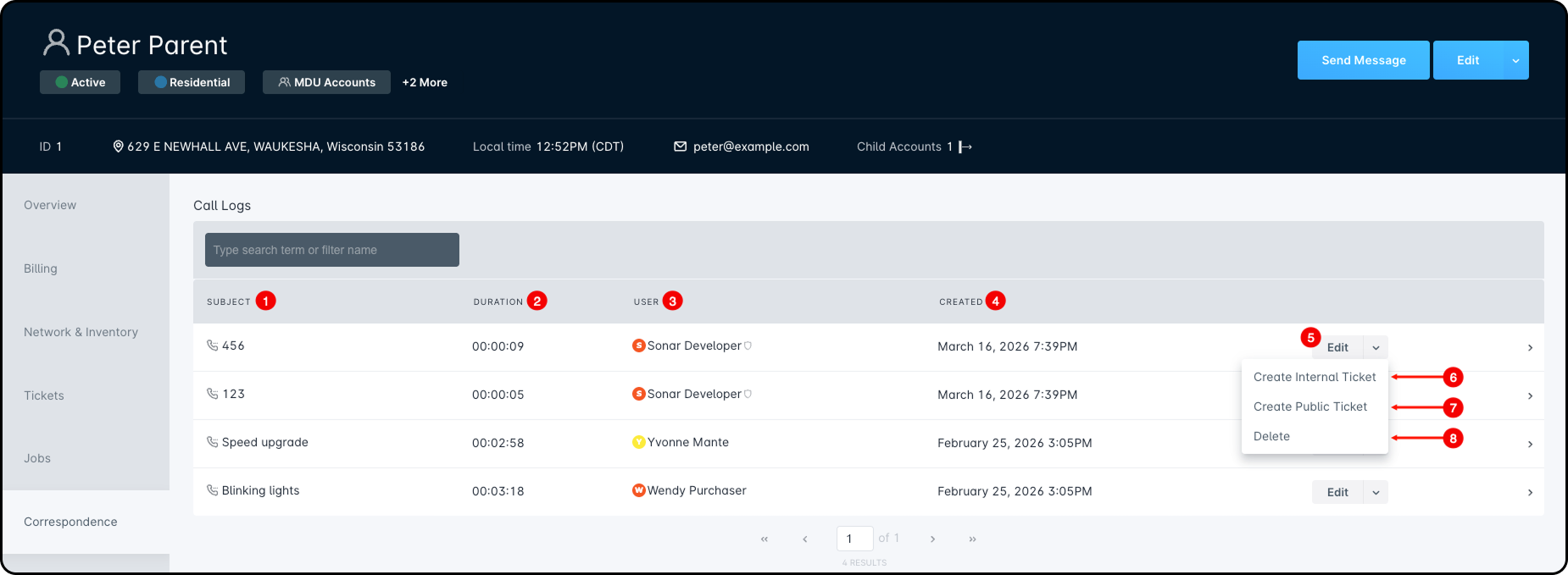
Task: Click the location pin icon by address
Action: [x=119, y=147]
